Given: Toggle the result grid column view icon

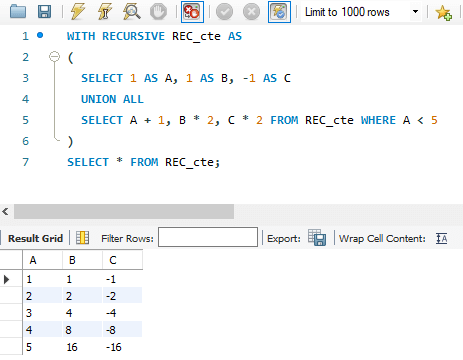Looking at the screenshot, I should point(82,238).
